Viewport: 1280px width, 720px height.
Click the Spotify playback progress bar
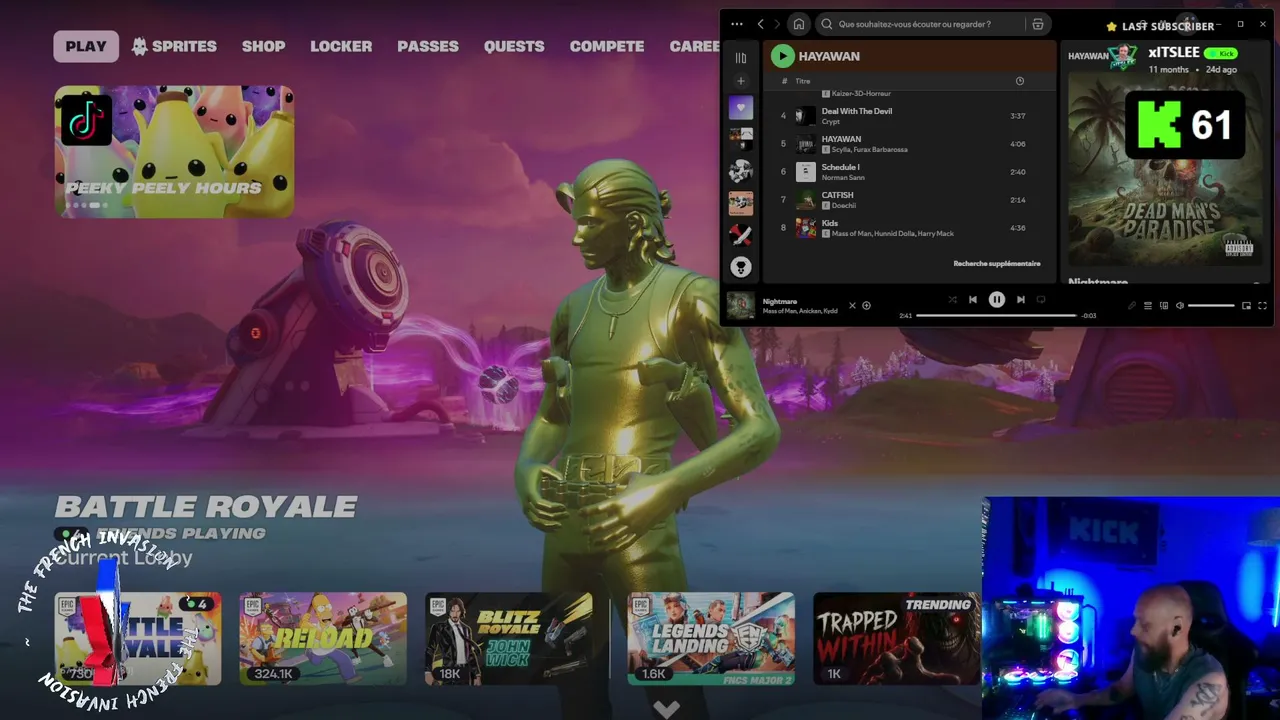point(996,316)
